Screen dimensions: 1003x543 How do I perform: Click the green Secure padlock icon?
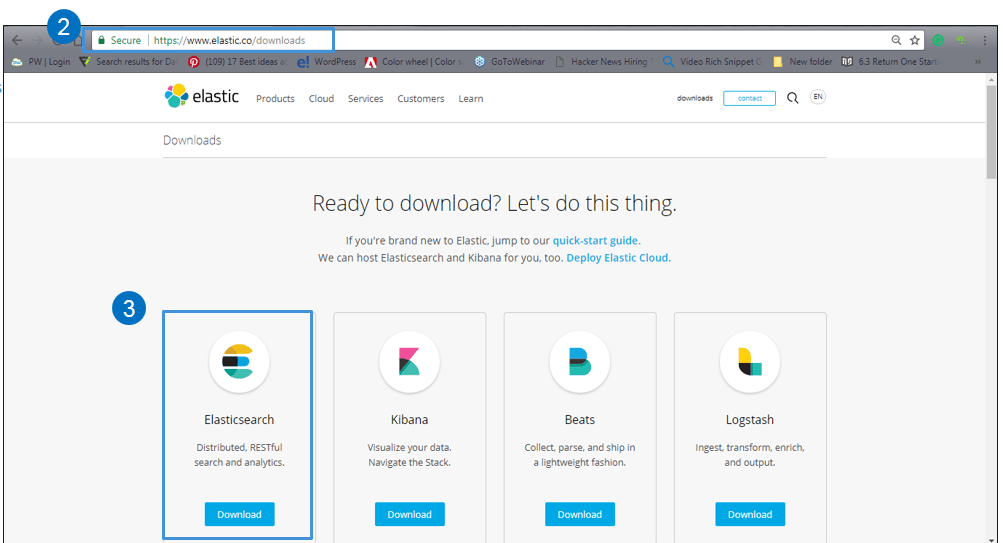(101, 40)
